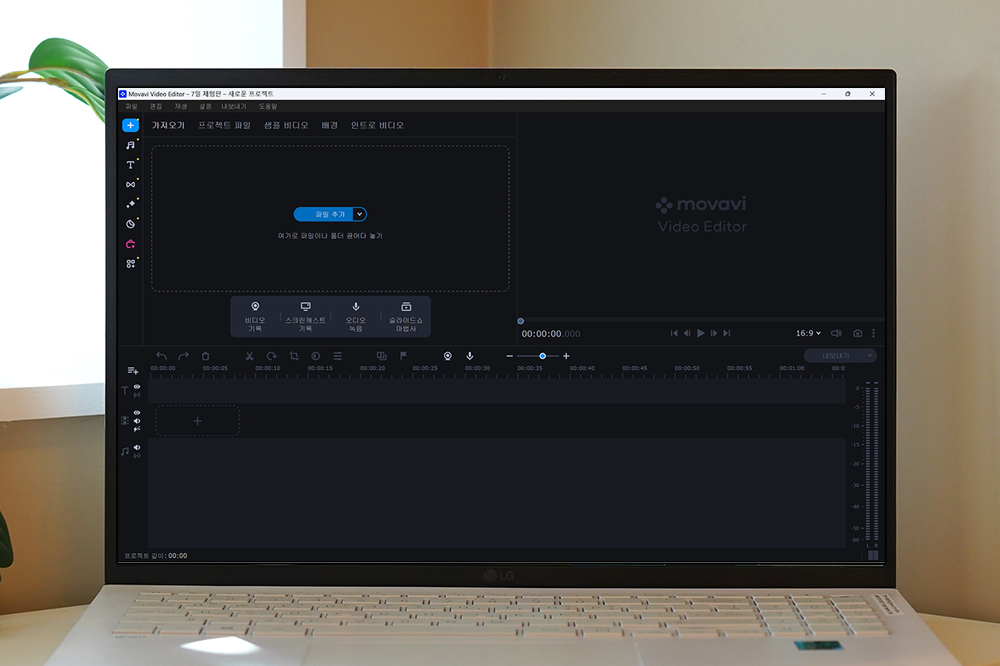Screen dimensions: 1000x666
Task: Open the Transitions bow-tie sidebar section
Action: tap(130, 184)
